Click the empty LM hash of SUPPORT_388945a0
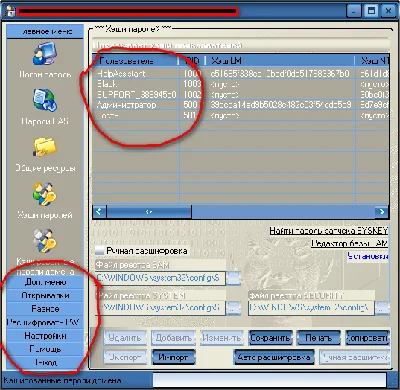This screenshot has width=400, height=390. pyautogui.click(x=224, y=94)
